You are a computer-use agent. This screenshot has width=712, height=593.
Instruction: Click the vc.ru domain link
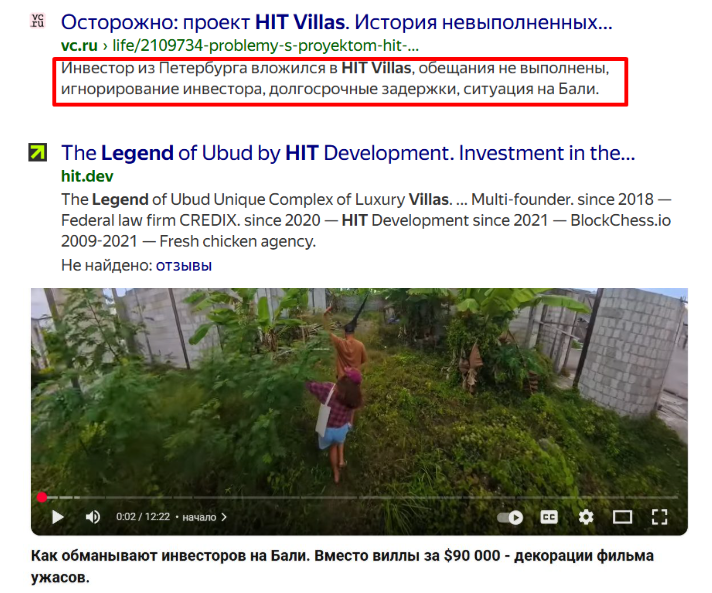pyautogui.click(x=79, y=45)
